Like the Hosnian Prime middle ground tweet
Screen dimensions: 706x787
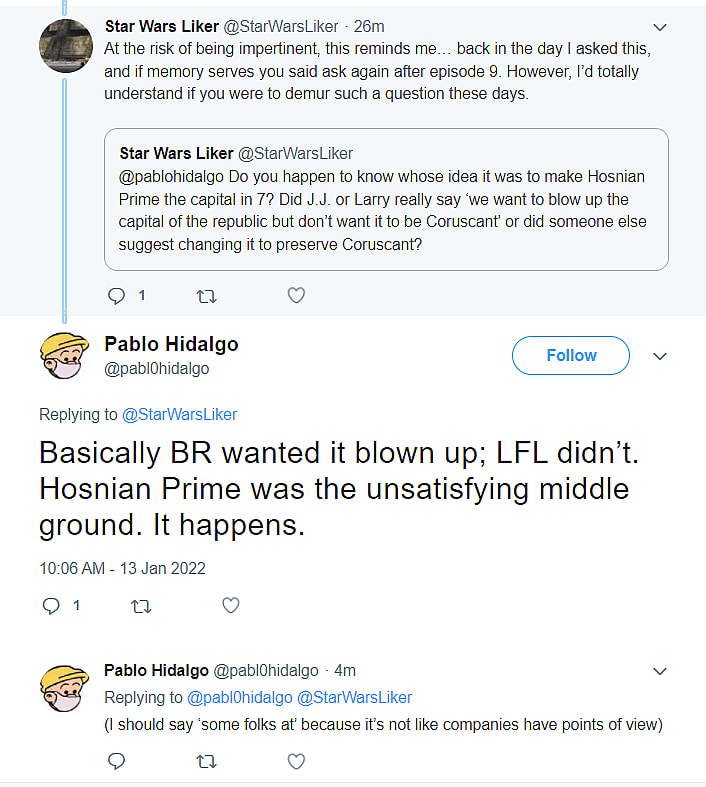[231, 605]
